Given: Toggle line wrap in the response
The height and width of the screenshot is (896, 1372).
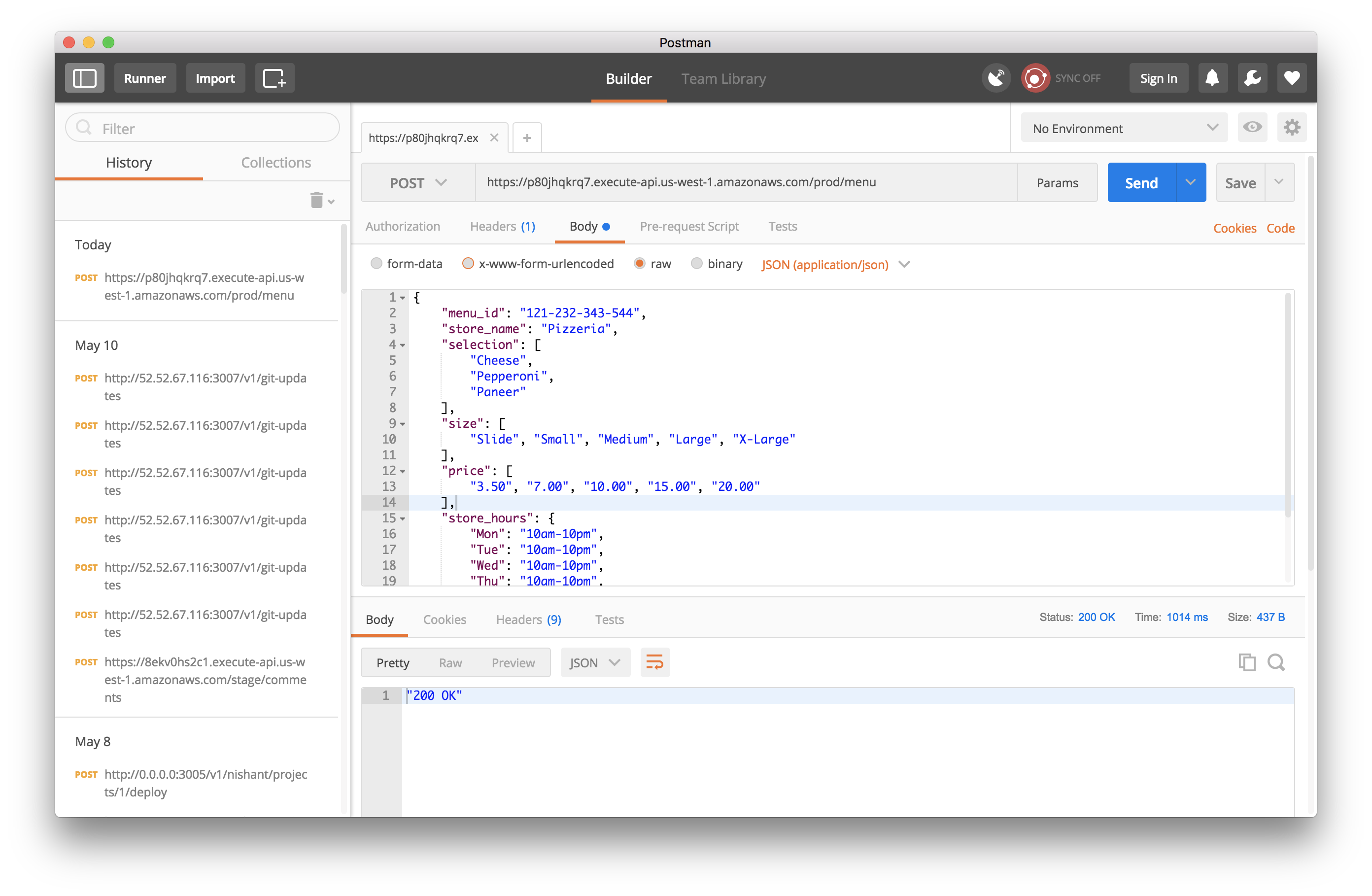Looking at the screenshot, I should [x=655, y=662].
